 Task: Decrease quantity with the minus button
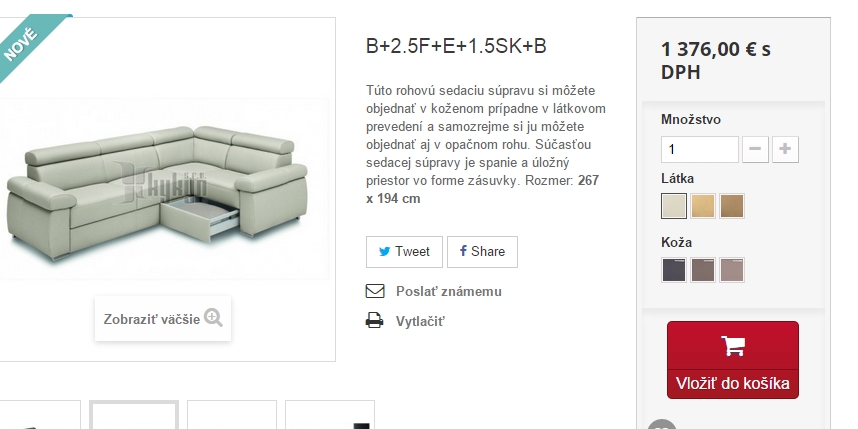(755, 149)
